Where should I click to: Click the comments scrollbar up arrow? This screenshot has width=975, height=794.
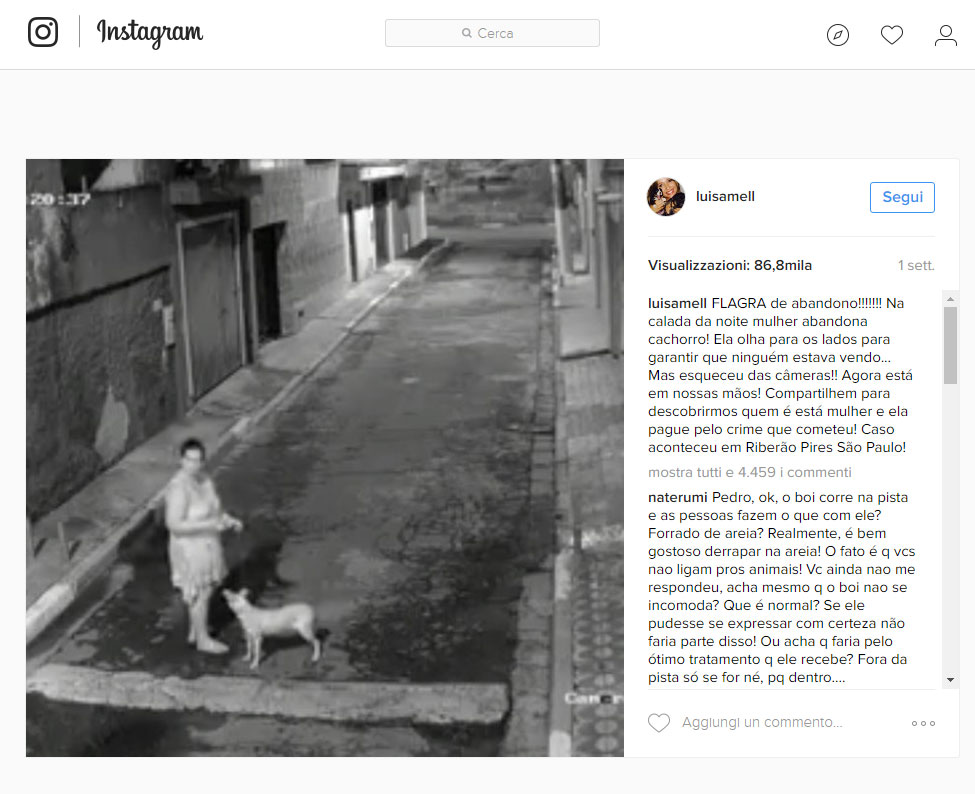pyautogui.click(x=950, y=299)
